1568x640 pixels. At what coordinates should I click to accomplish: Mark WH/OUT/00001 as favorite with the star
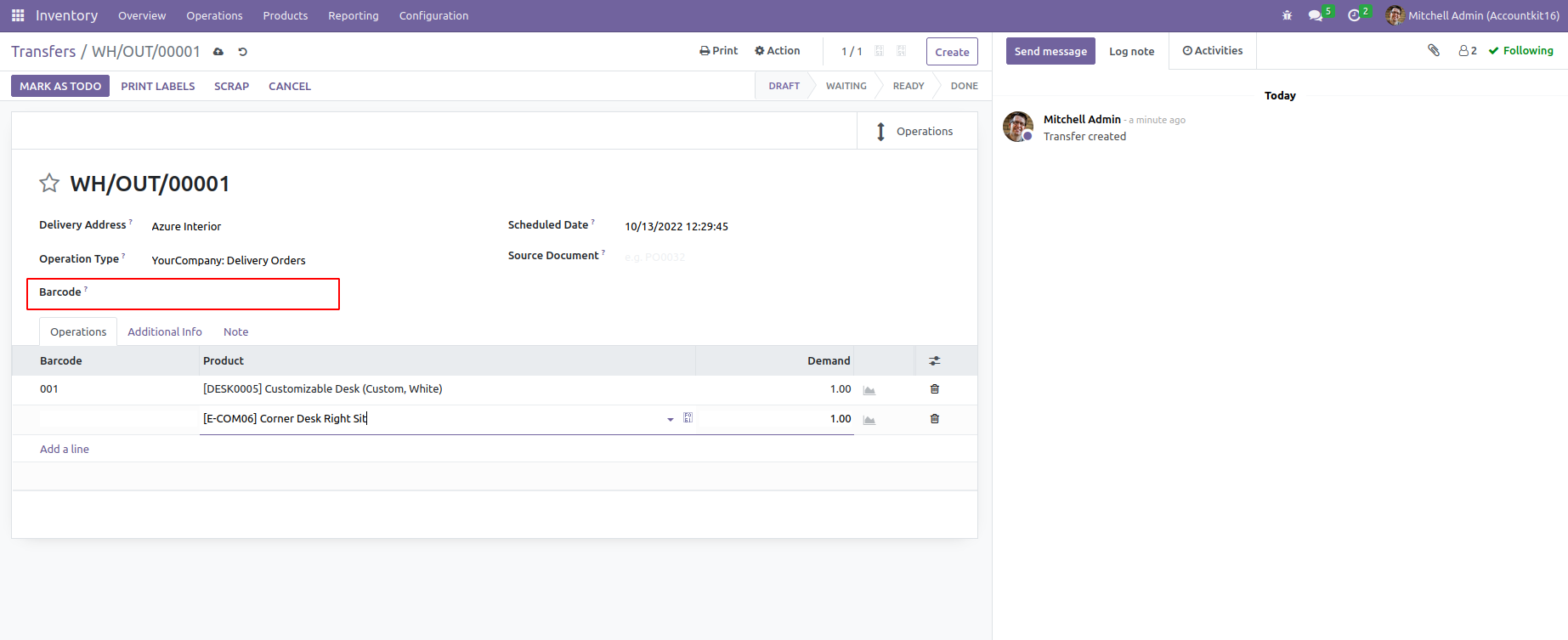49,183
